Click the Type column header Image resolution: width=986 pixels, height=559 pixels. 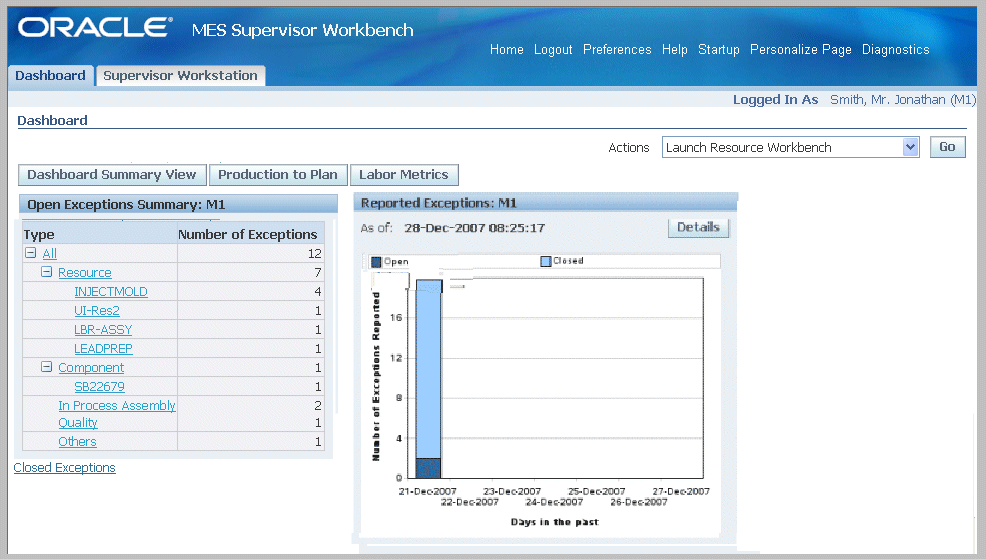click(39, 235)
